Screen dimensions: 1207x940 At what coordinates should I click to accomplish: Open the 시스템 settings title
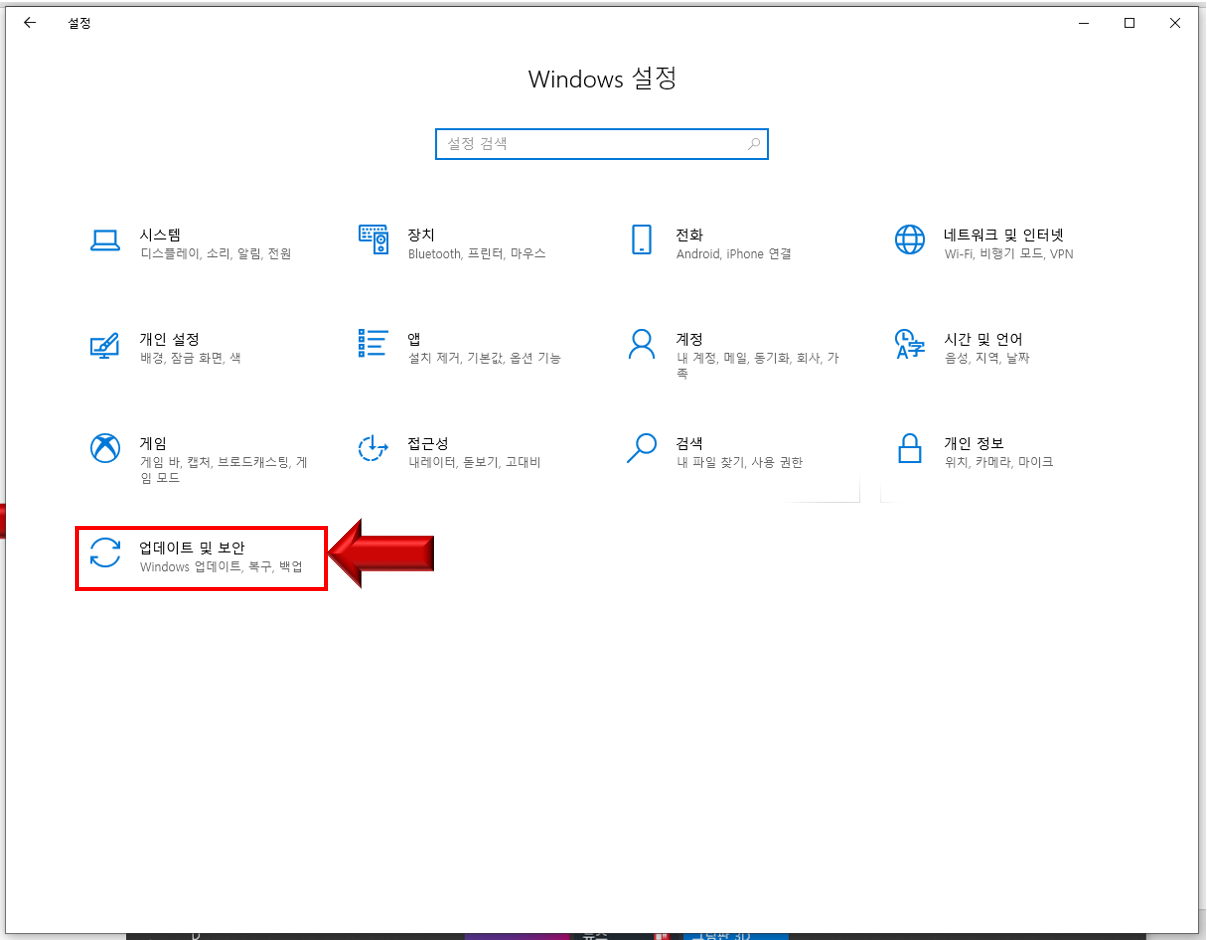(x=160, y=235)
